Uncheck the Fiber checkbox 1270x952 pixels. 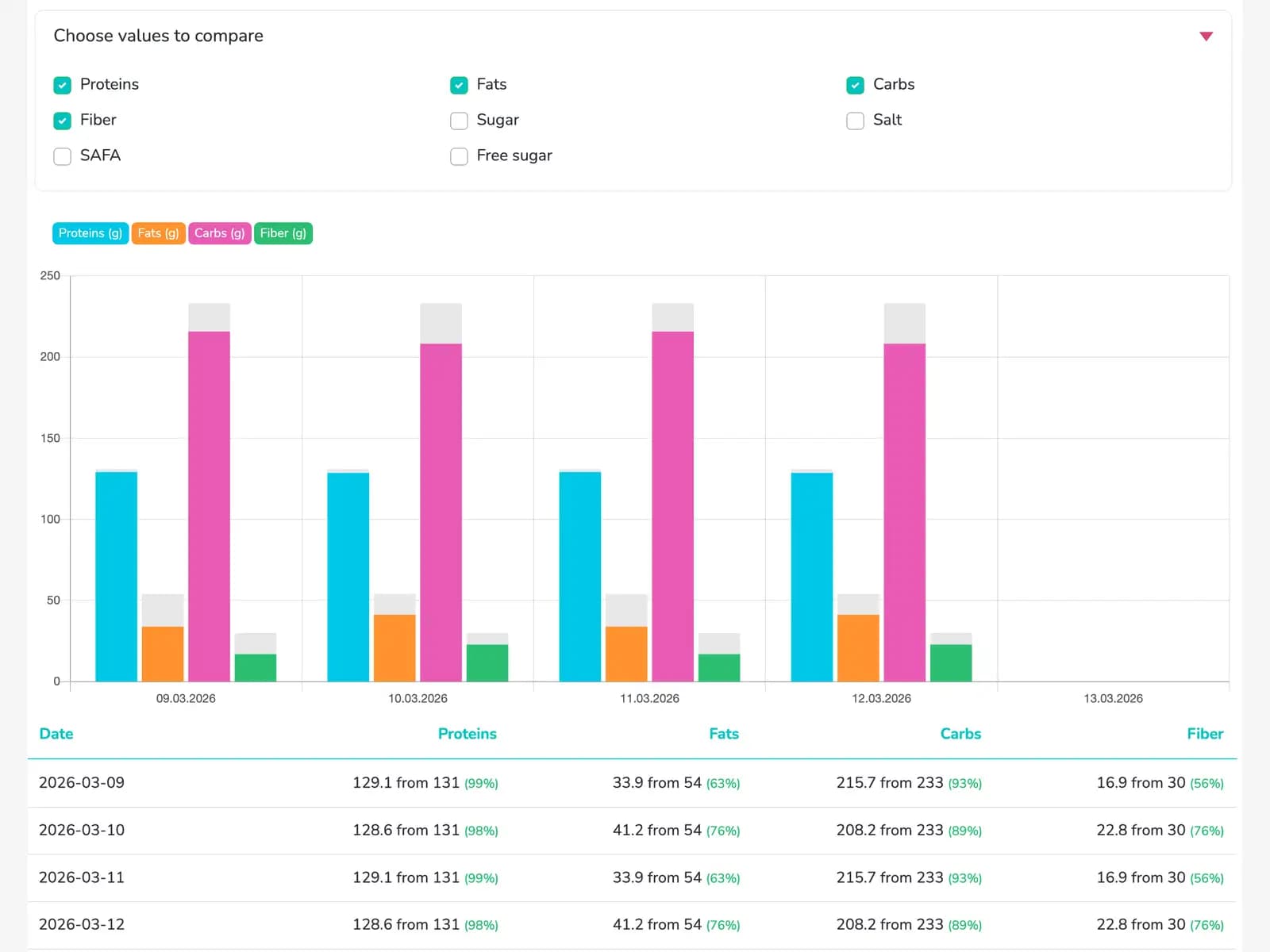click(x=62, y=121)
